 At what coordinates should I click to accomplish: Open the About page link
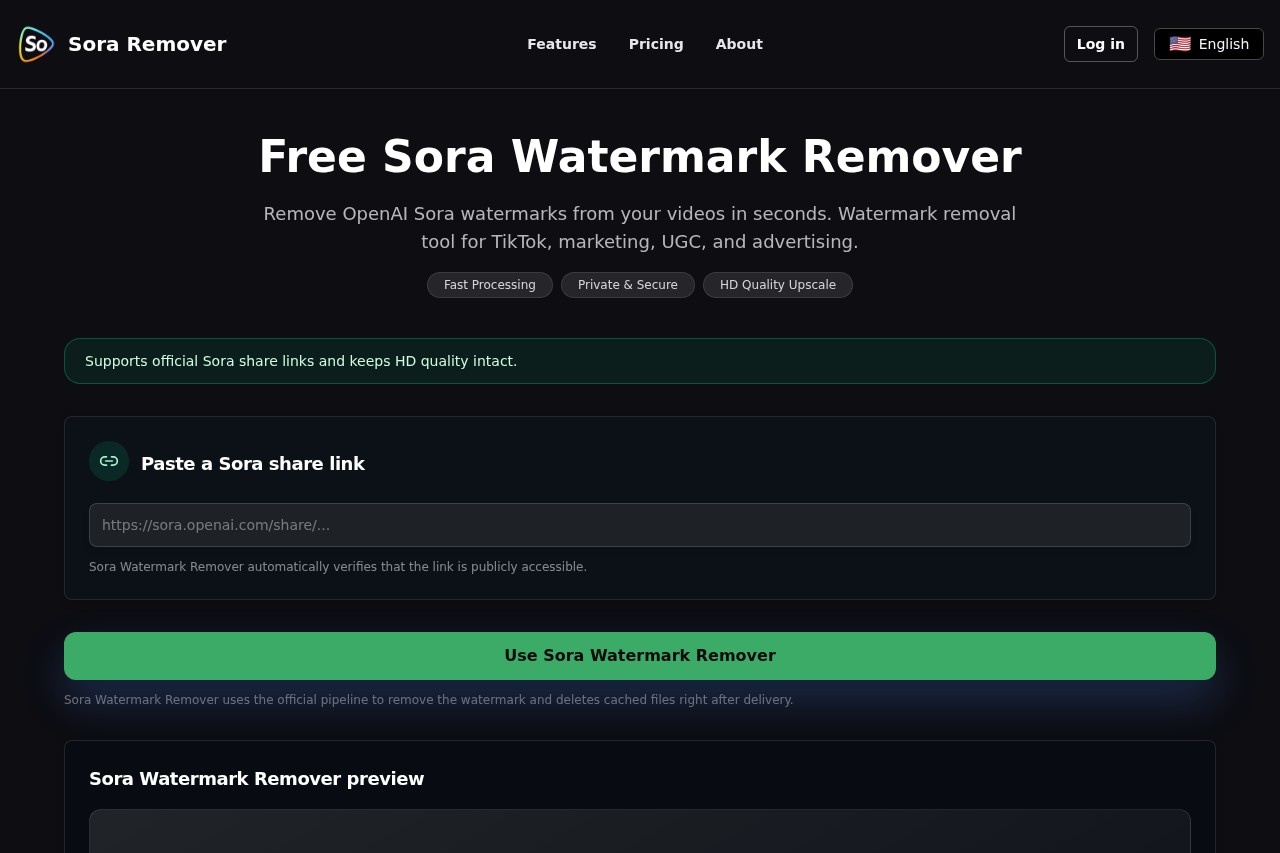point(739,44)
